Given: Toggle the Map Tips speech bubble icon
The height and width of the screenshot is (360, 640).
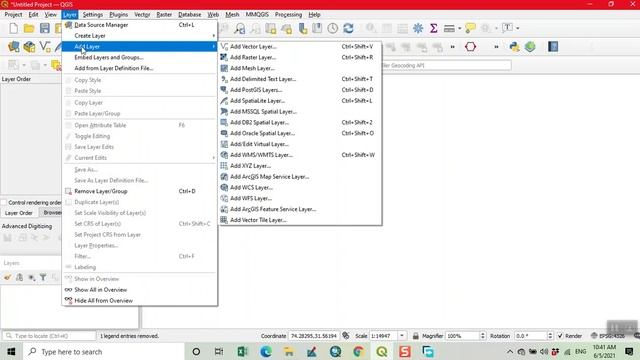Looking at the screenshot, I should pyautogui.click(x=470, y=28).
